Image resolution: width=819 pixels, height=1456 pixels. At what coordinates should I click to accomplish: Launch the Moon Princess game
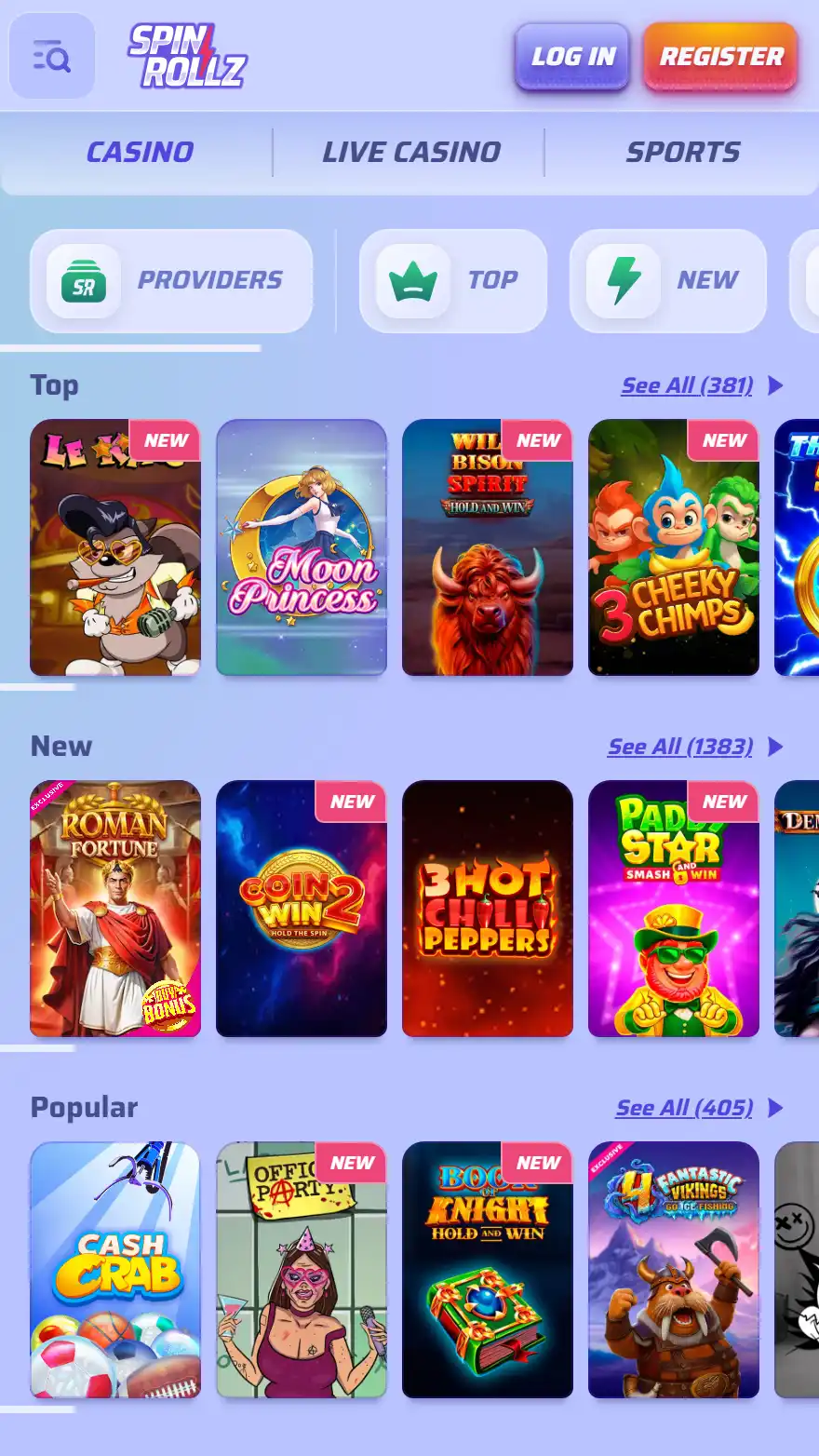(x=302, y=547)
